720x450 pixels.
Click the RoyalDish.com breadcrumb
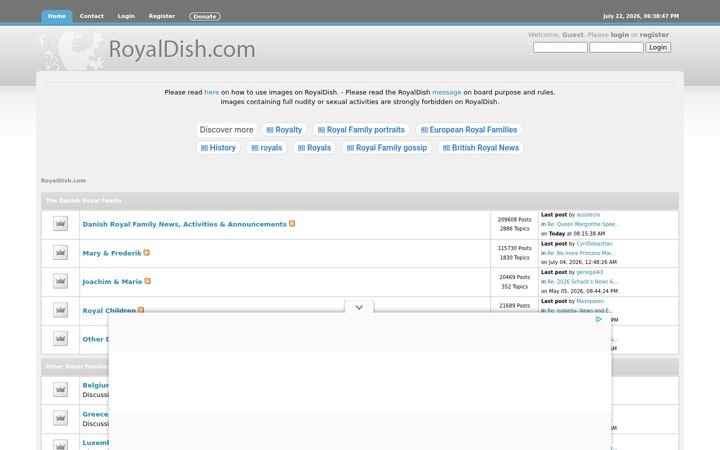click(x=63, y=180)
